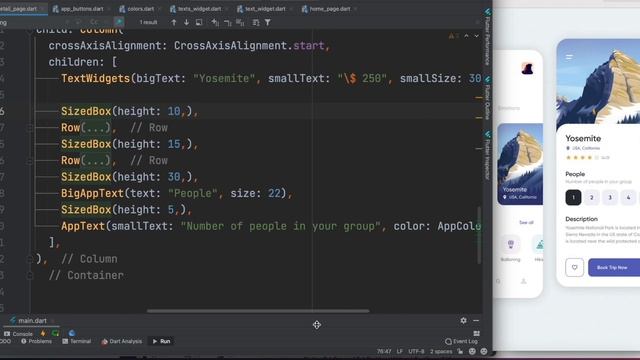The width and height of the screenshot is (640, 360).
Task: Open the Flutter Performance side panel
Action: point(487,38)
